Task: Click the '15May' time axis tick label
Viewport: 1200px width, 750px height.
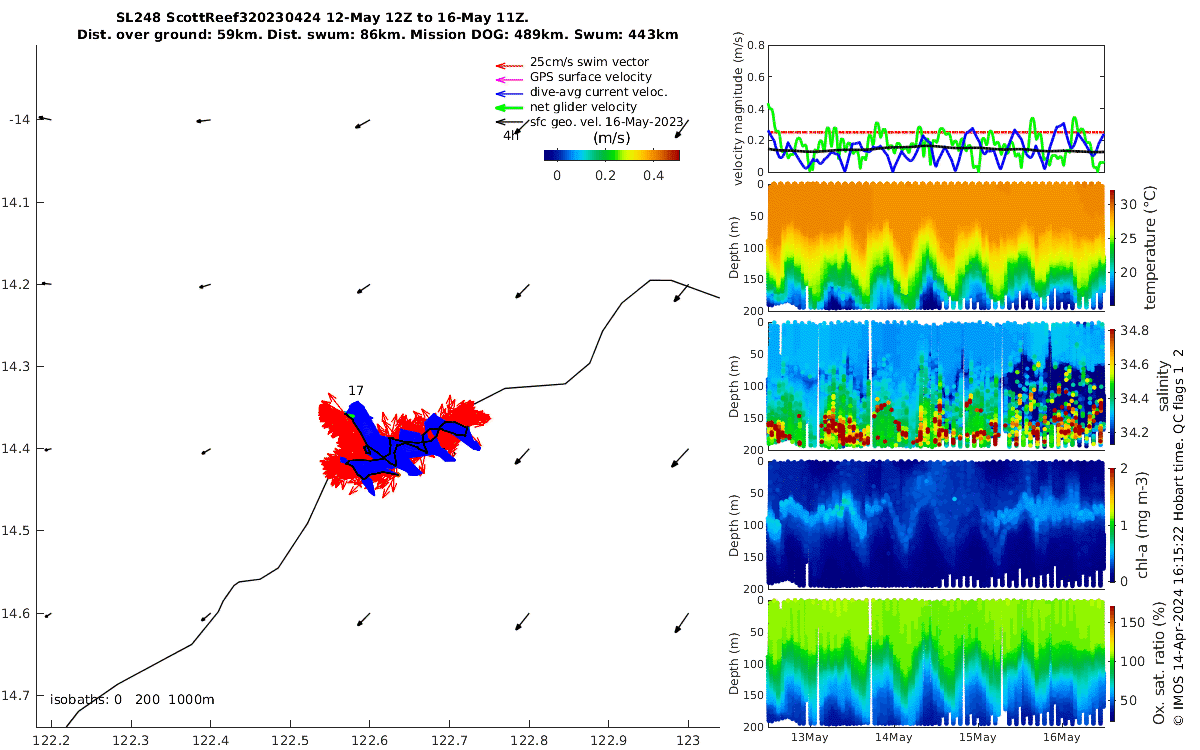Action: (x=978, y=738)
